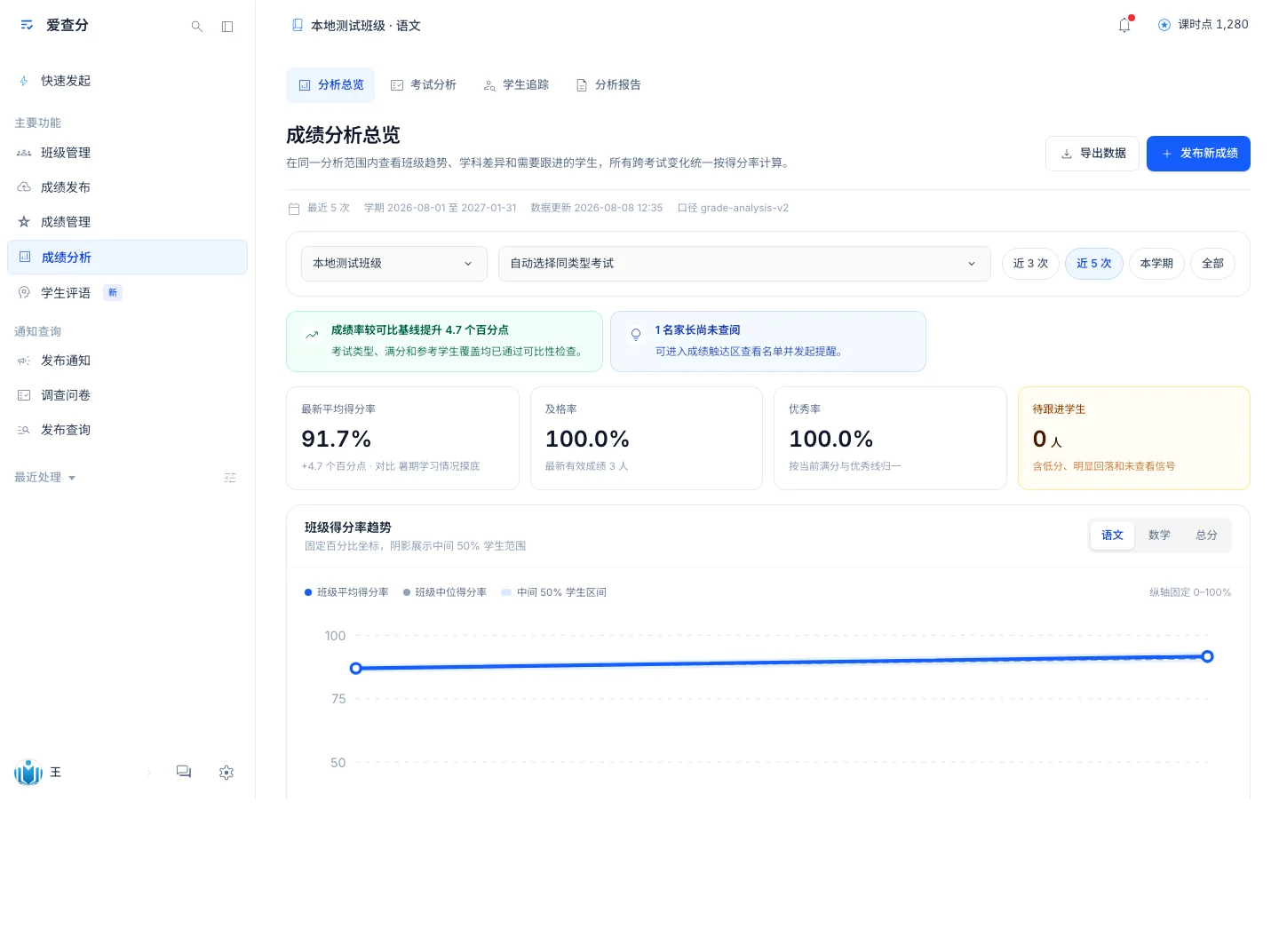This screenshot has height=952, width=1279.
Task: Open the 考试分析 tab
Action: tap(424, 85)
